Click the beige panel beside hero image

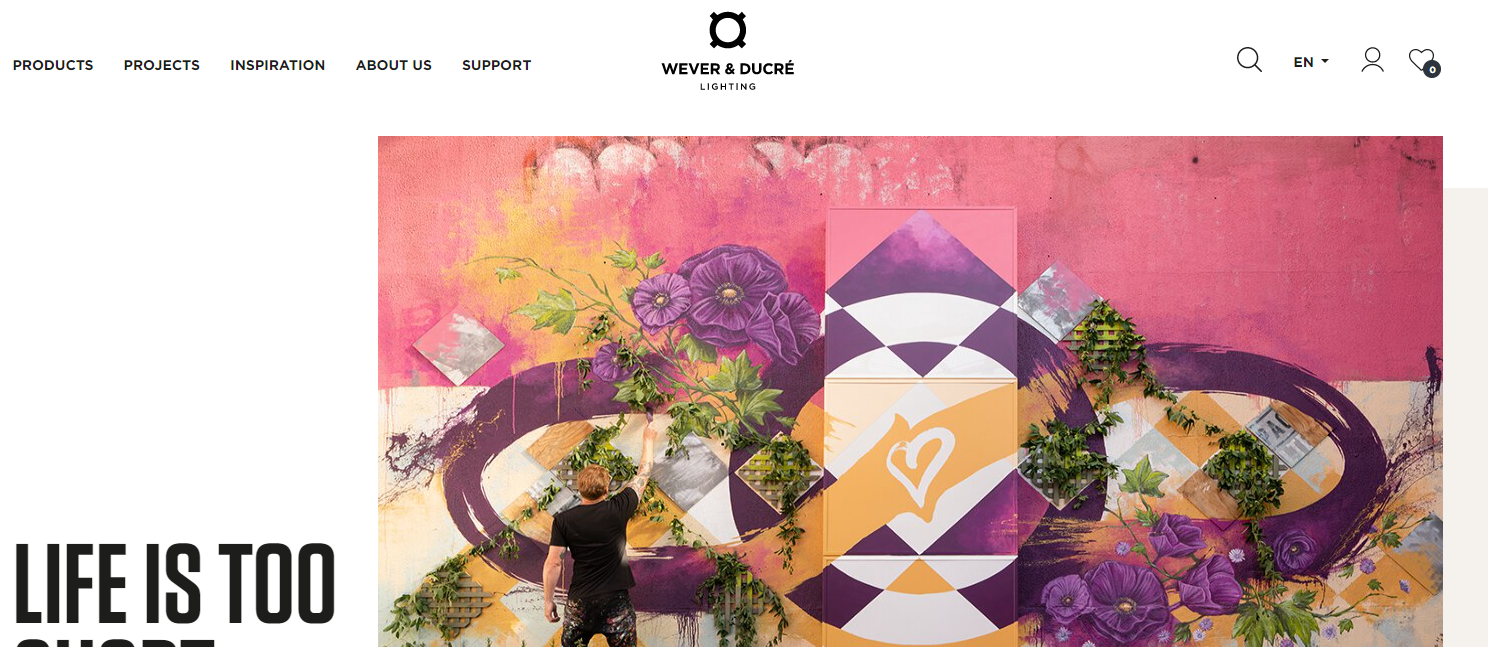point(1465,417)
